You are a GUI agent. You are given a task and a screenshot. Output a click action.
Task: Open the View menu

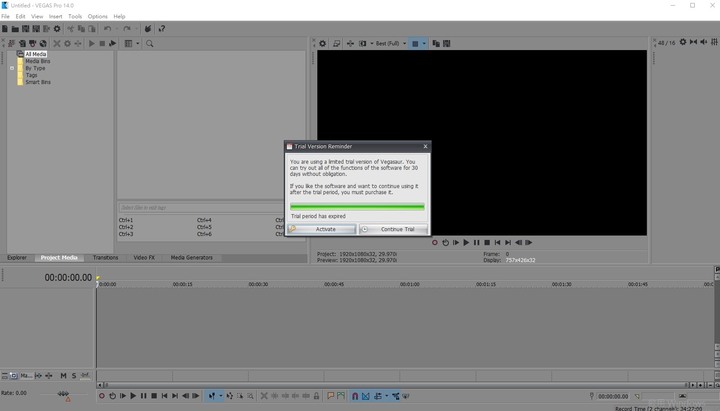click(37, 16)
